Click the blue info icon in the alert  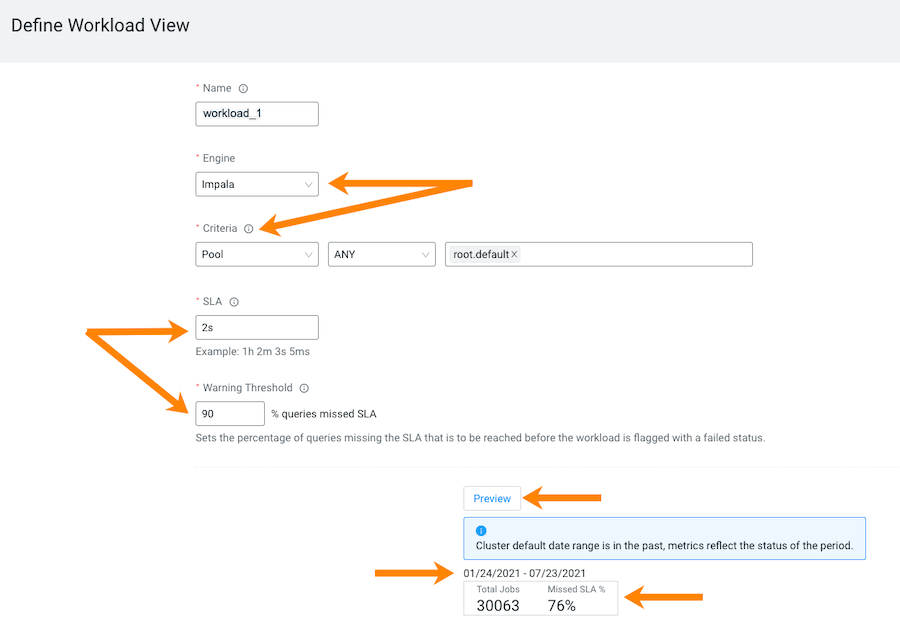[481, 531]
